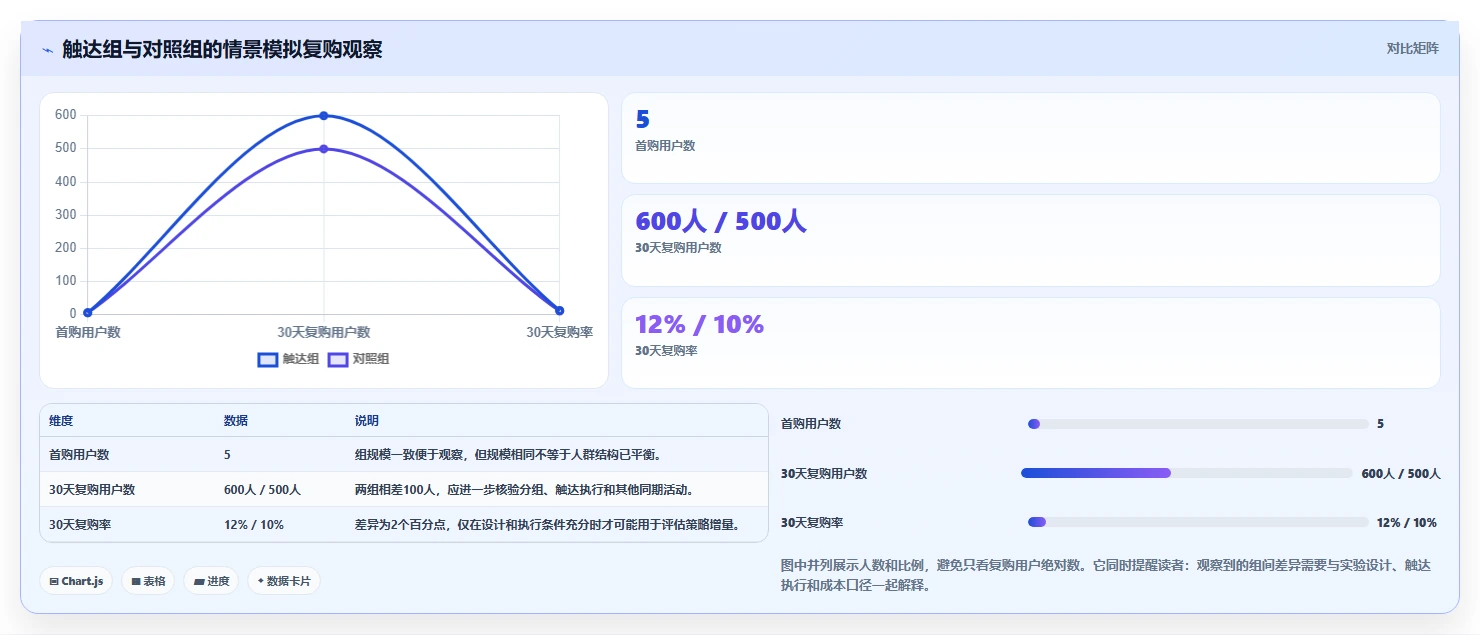Click the progress value label 12% / 10%
1480x635 pixels.
tap(1407, 523)
